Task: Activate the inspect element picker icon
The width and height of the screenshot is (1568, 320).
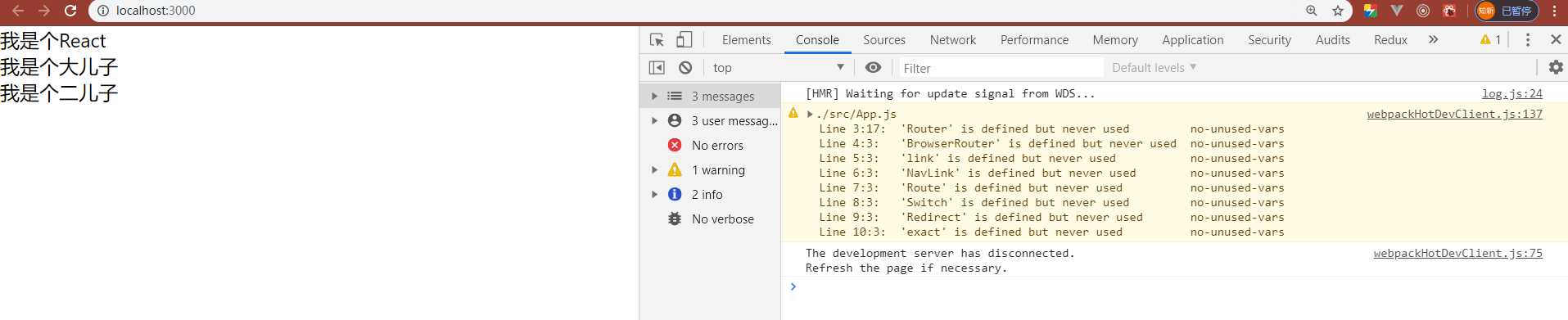Action: coord(657,39)
